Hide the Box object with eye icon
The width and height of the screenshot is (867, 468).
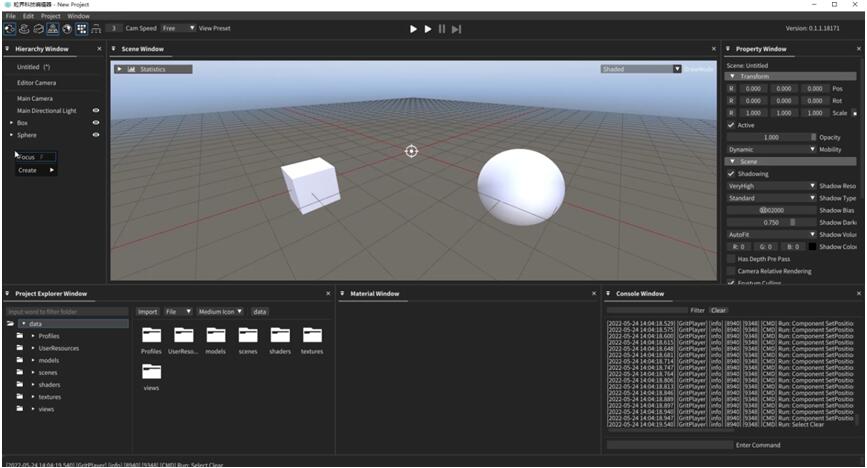[x=97, y=122]
